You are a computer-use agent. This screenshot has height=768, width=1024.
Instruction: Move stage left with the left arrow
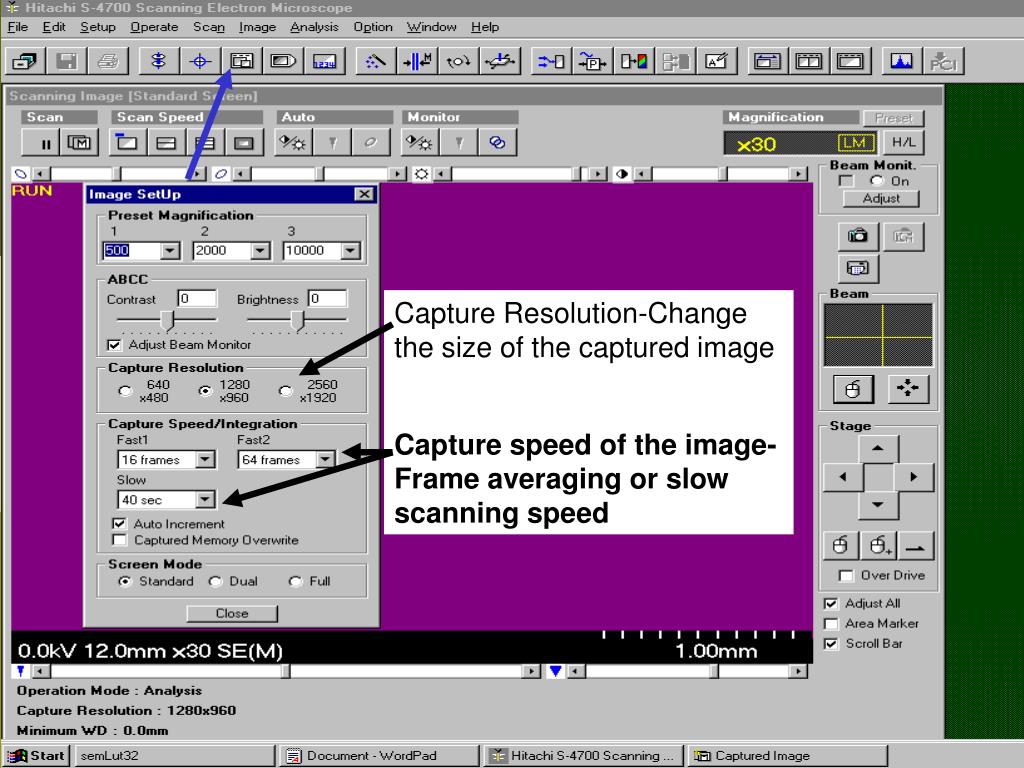[x=843, y=477]
